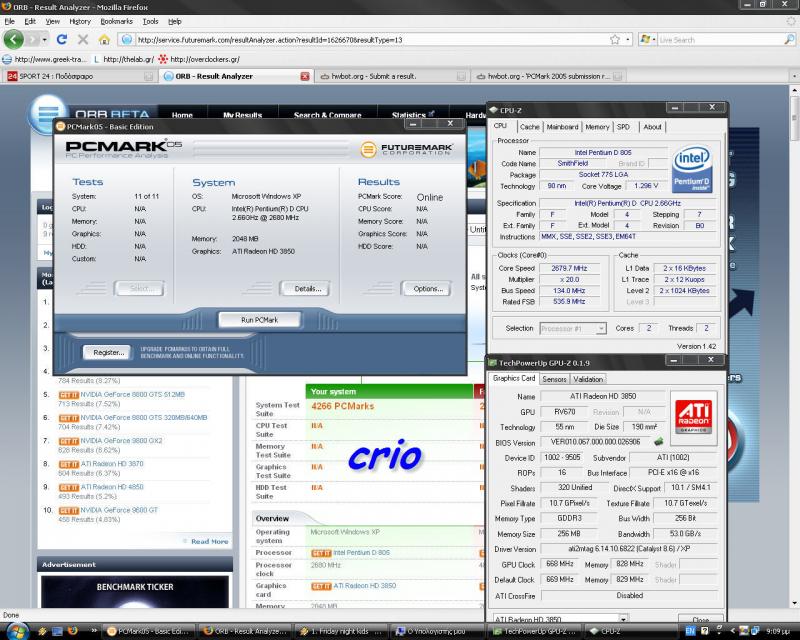
Task: Click the Windows Start orb
Action: point(17,631)
